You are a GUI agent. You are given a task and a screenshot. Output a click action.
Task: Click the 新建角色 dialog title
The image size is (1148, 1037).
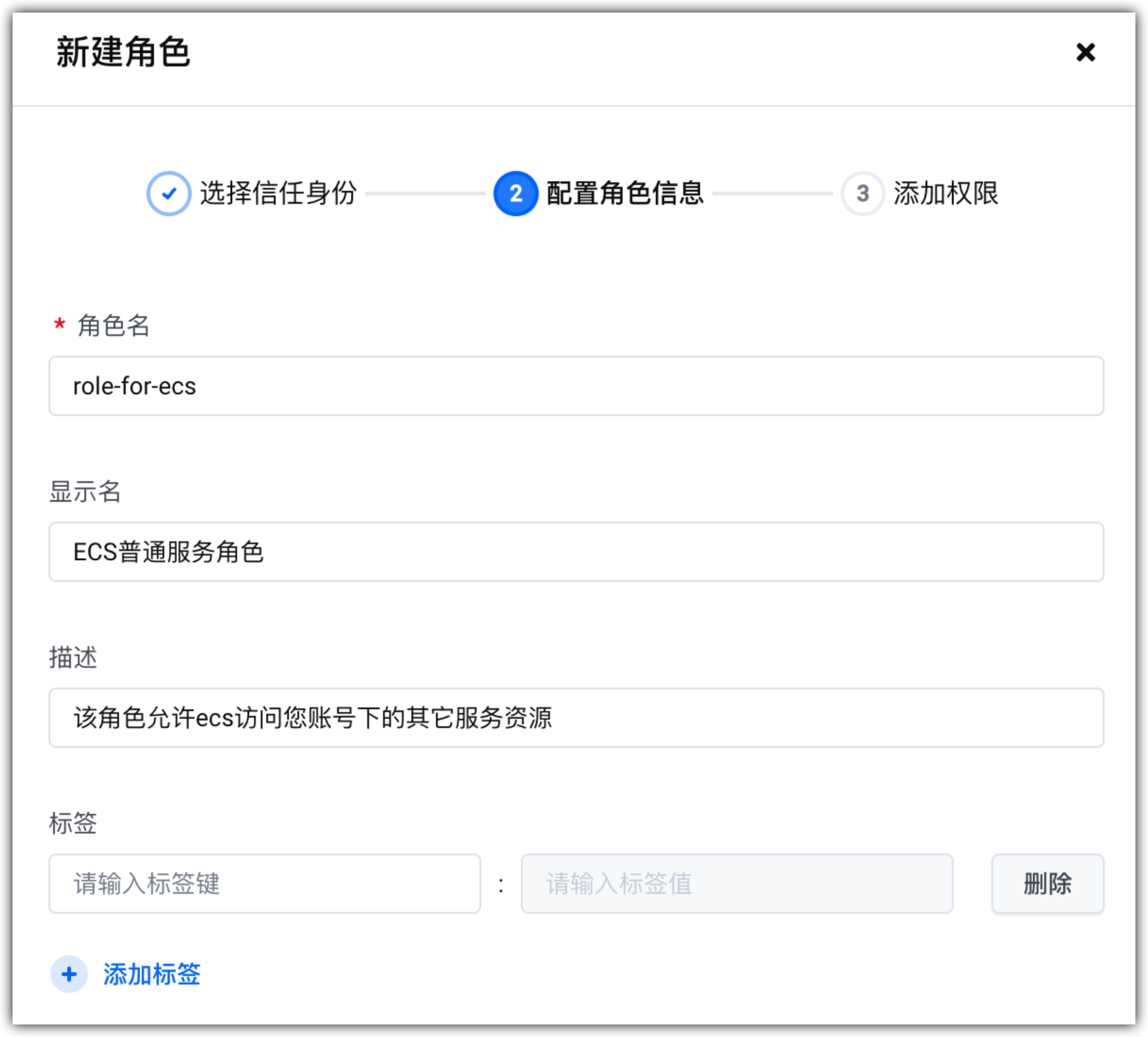[x=123, y=52]
